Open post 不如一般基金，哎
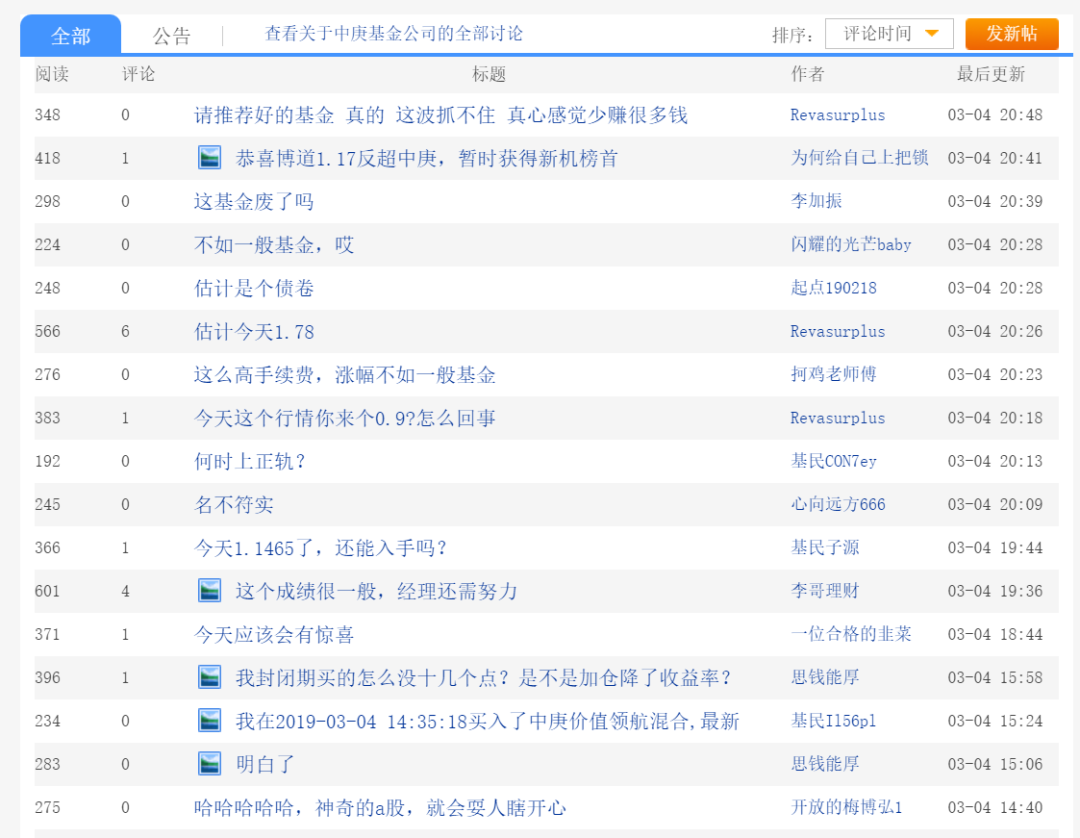This screenshot has width=1080, height=838. tap(274, 245)
